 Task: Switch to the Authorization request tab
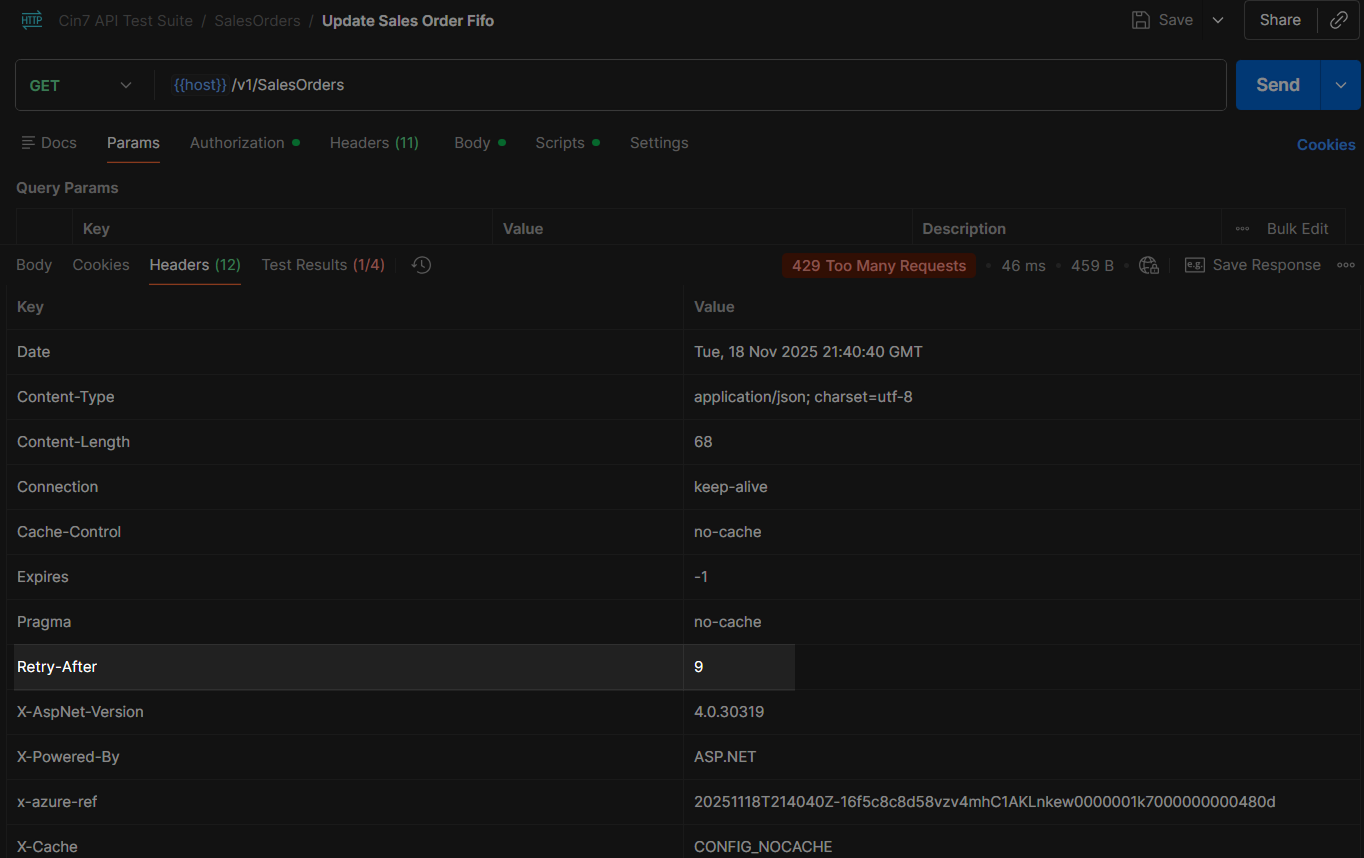(x=237, y=143)
